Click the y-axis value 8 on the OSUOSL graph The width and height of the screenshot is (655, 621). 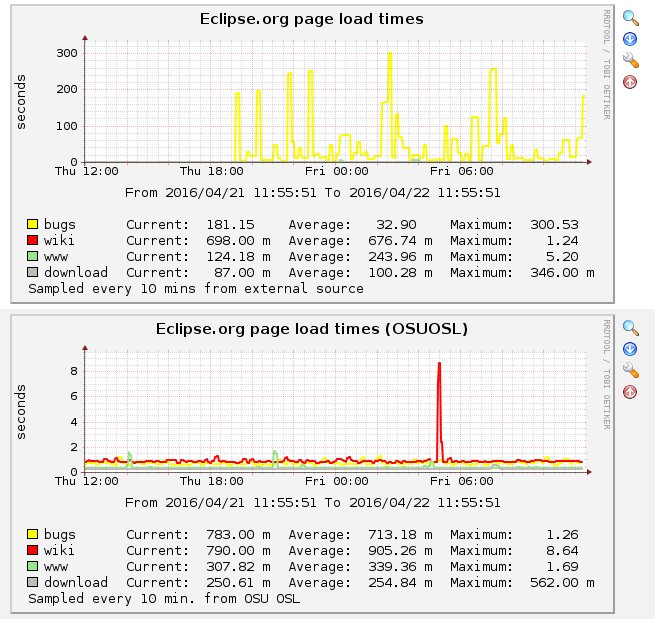[74, 371]
